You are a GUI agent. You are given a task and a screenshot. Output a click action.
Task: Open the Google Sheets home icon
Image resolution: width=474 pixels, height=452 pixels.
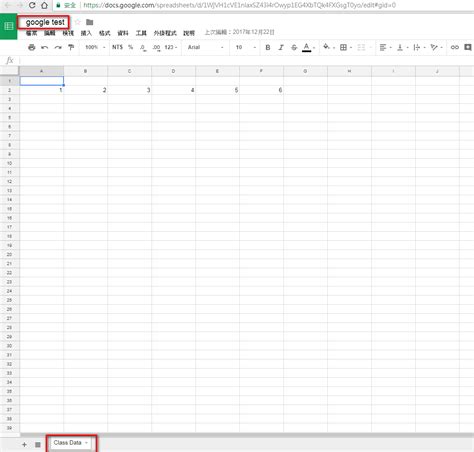pos(8,26)
